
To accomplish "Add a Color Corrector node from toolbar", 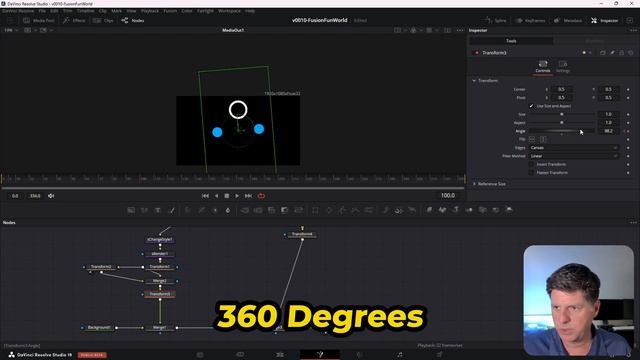I will coord(188,210).
